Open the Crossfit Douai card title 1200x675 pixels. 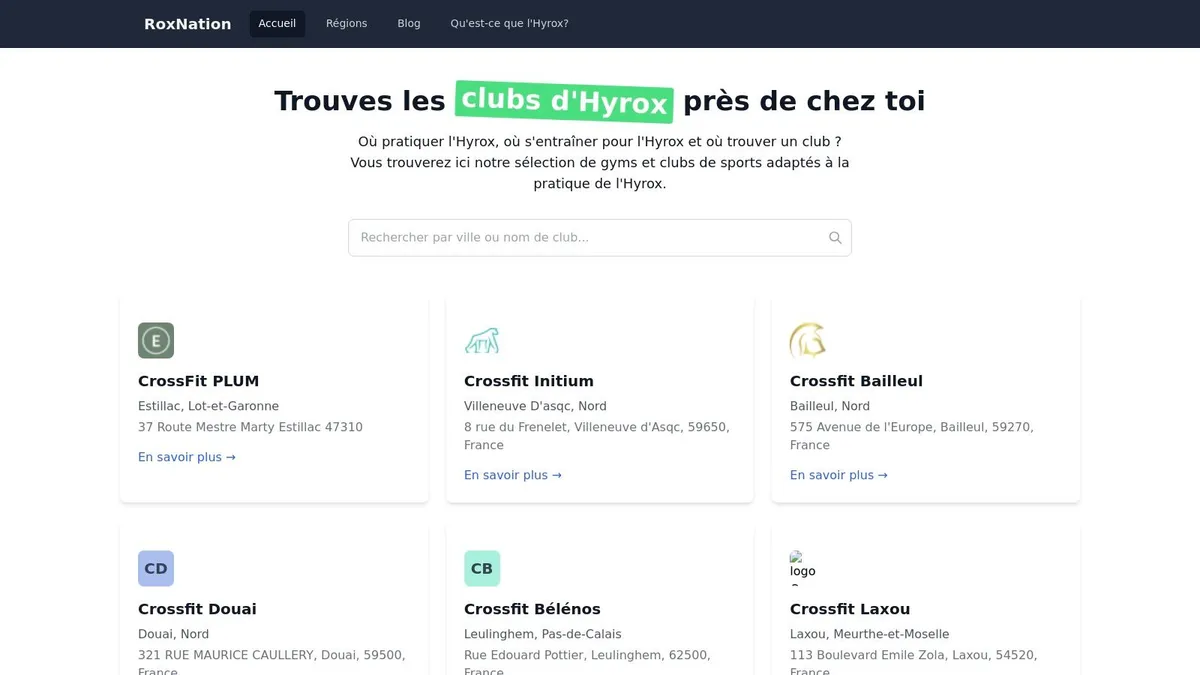197,609
